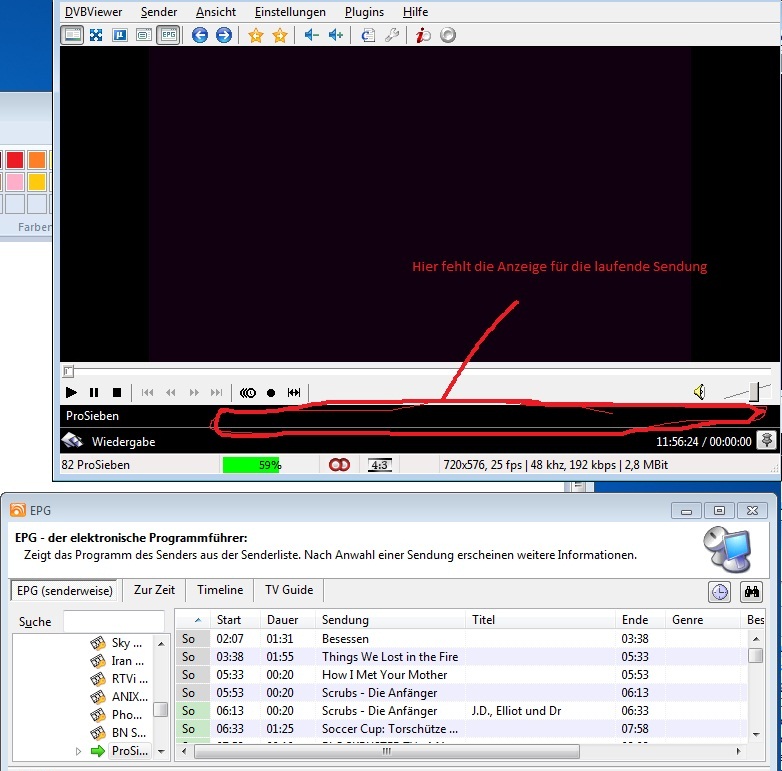Sort EPG list by Start column
The image size is (782, 771).
pyautogui.click(x=229, y=620)
